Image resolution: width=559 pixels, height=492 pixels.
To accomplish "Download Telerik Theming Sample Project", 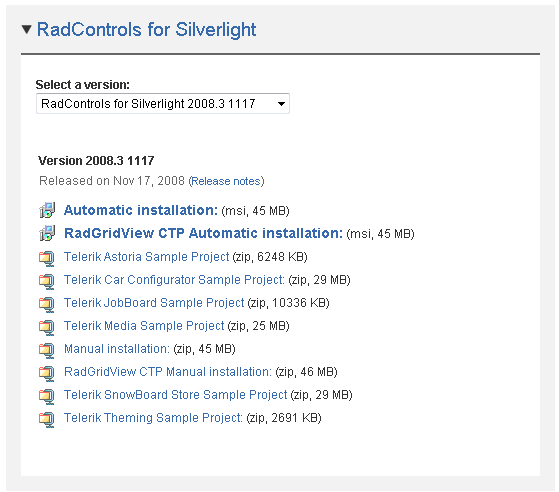I will (153, 418).
